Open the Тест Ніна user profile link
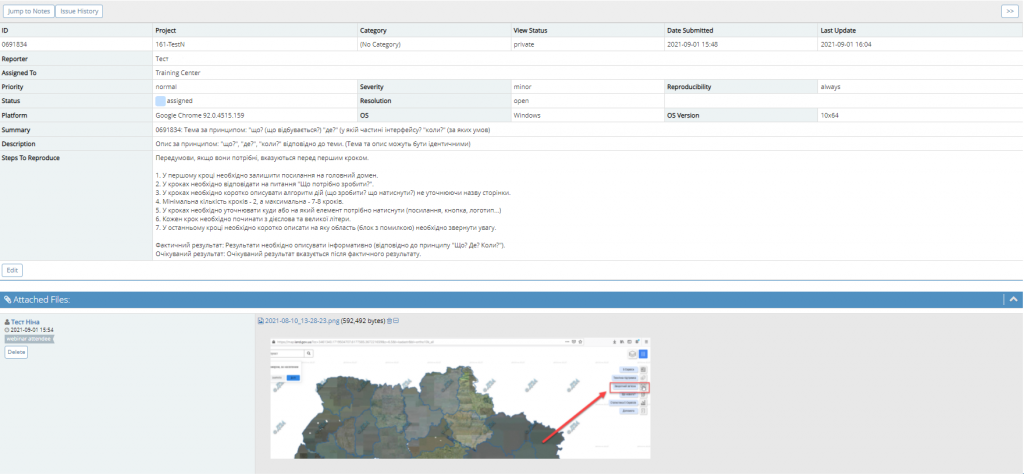Screen dimensions: 1024x475 (26, 322)
